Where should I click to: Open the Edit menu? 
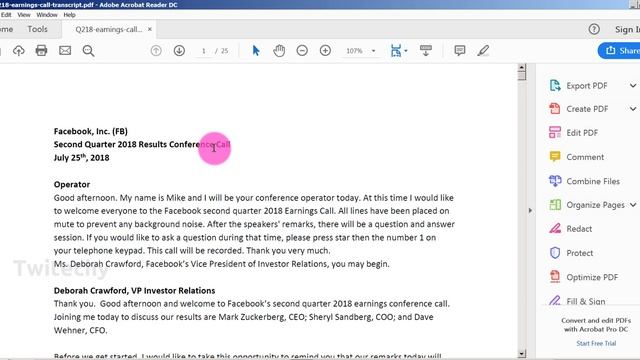tap(6, 15)
